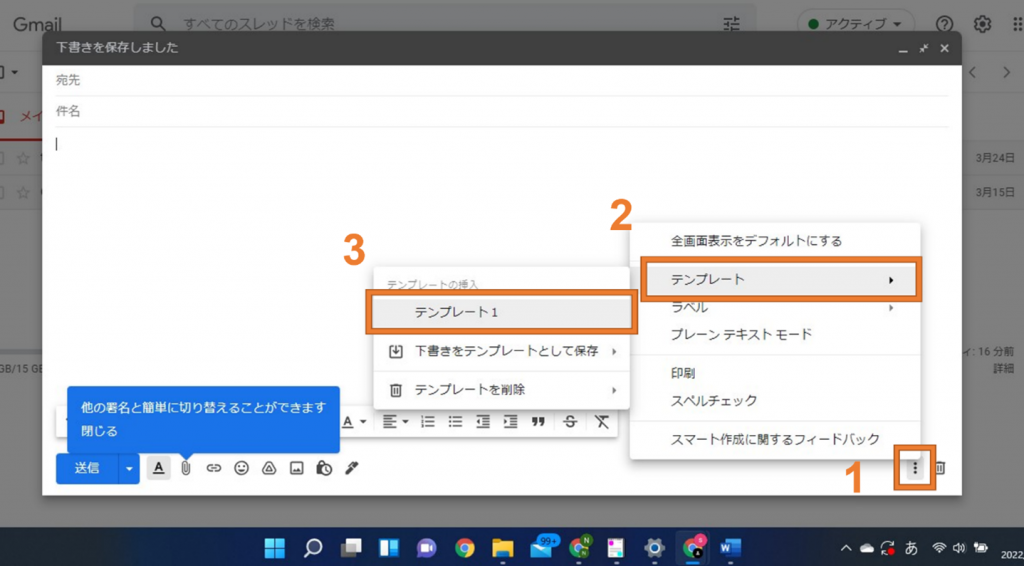Open search filter options icon
The width and height of the screenshot is (1024, 566).
tap(732, 24)
